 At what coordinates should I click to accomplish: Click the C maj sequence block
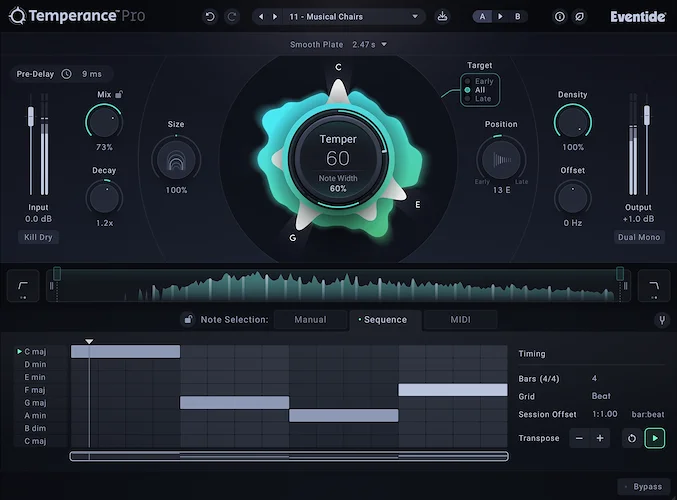pyautogui.click(x=125, y=351)
